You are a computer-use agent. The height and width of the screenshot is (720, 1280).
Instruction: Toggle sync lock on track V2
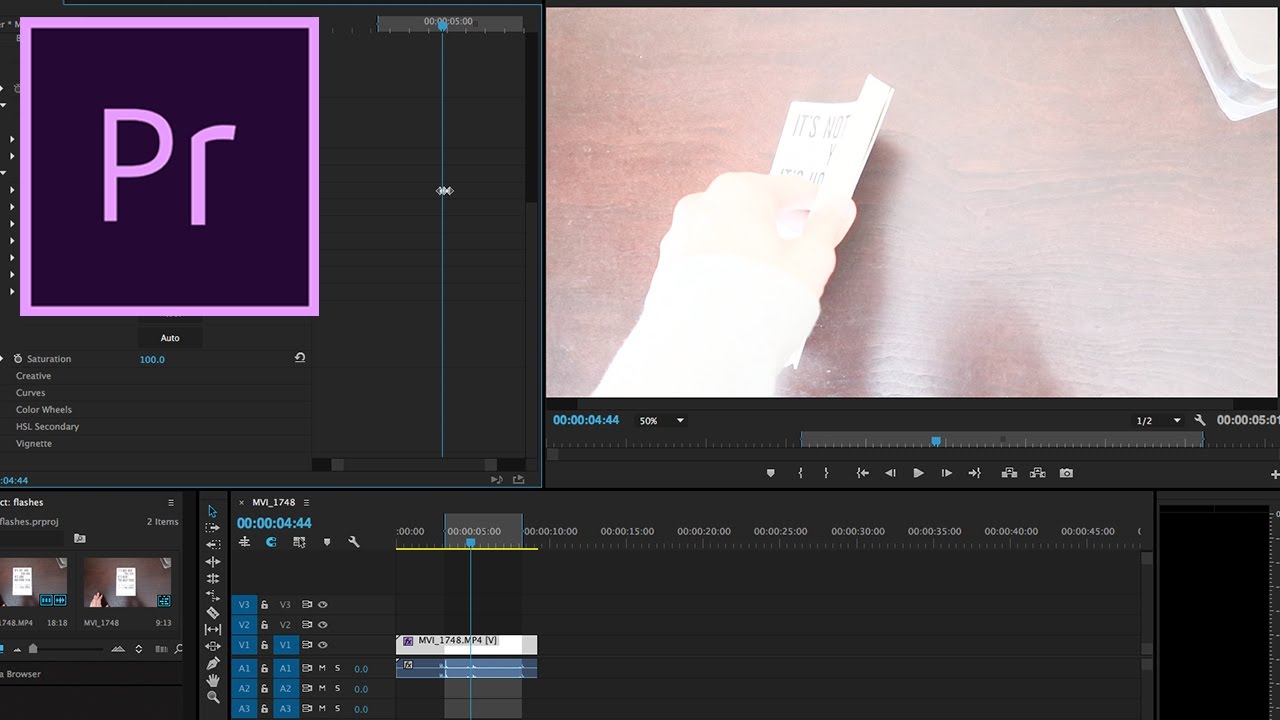[x=307, y=624]
